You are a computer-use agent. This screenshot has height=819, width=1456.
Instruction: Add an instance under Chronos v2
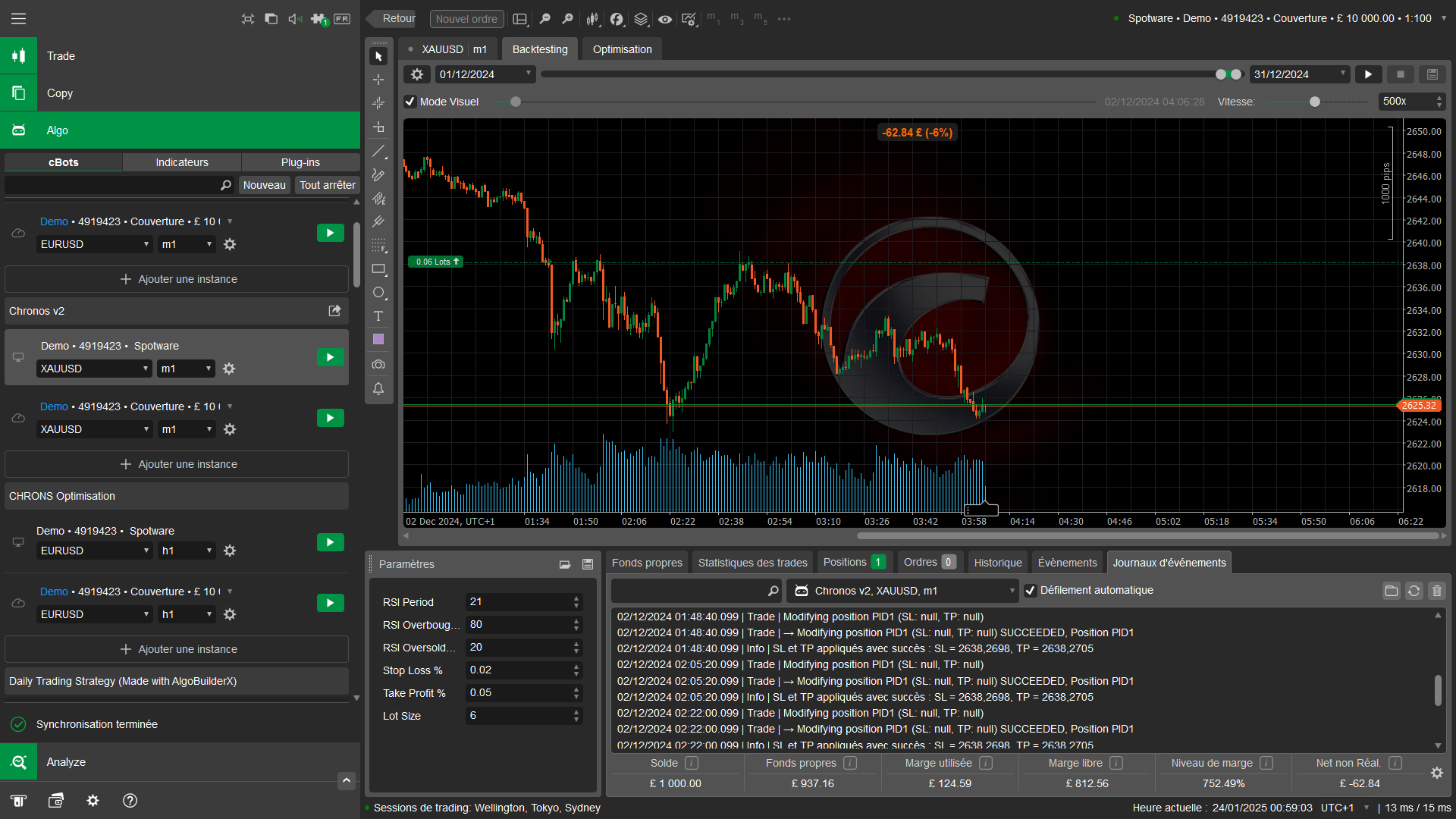[x=177, y=464]
